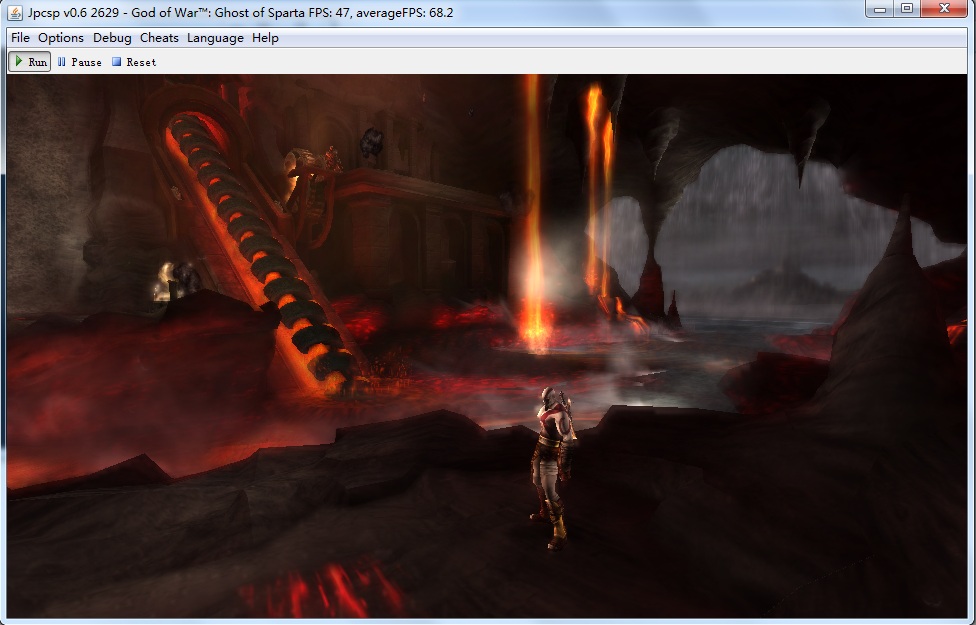Expand the Cheats menu
Screen dimensions: 976x625
[x=159, y=38]
